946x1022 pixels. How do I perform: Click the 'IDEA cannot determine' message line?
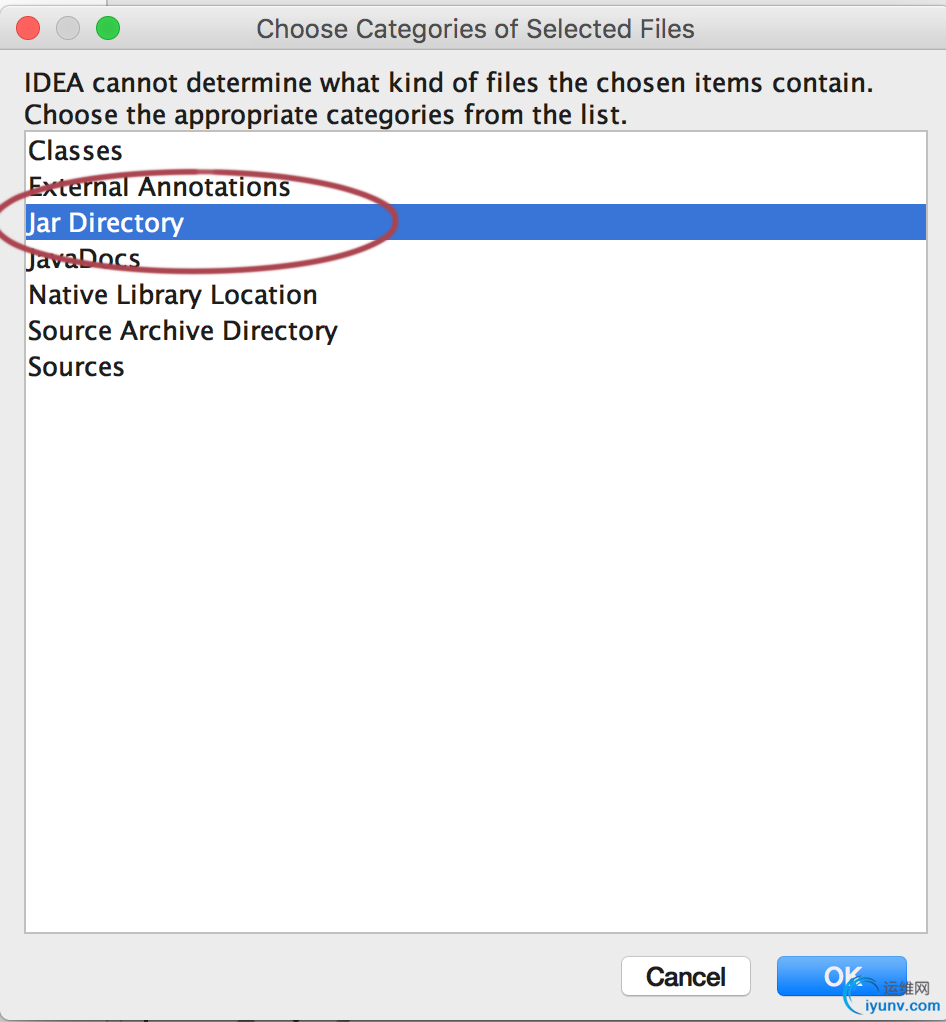pyautogui.click(x=448, y=83)
